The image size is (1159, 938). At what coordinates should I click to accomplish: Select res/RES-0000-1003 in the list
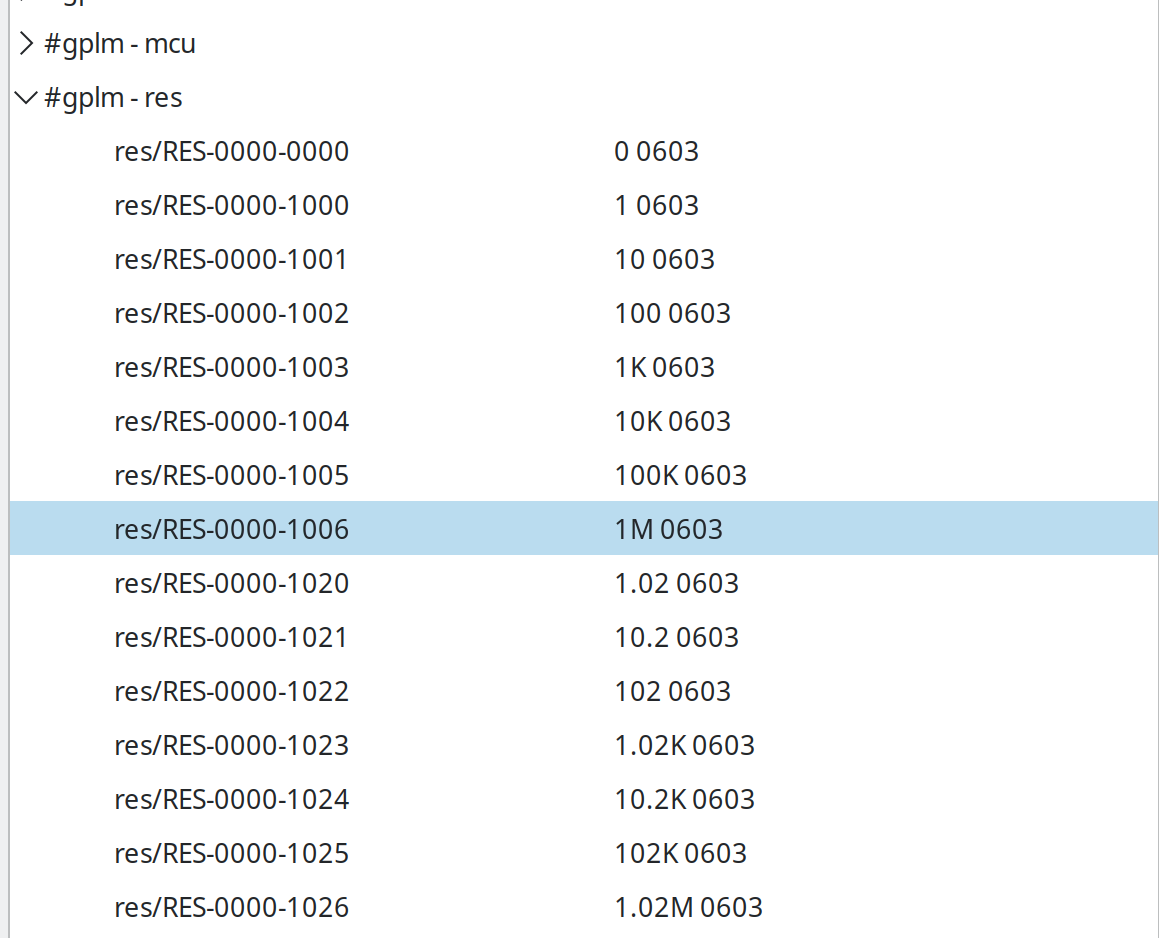(x=231, y=368)
